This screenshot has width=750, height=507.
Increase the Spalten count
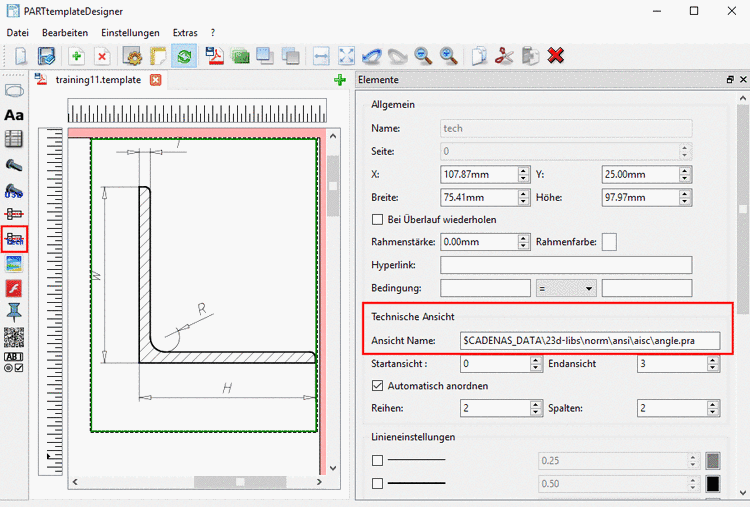[x=713, y=405]
